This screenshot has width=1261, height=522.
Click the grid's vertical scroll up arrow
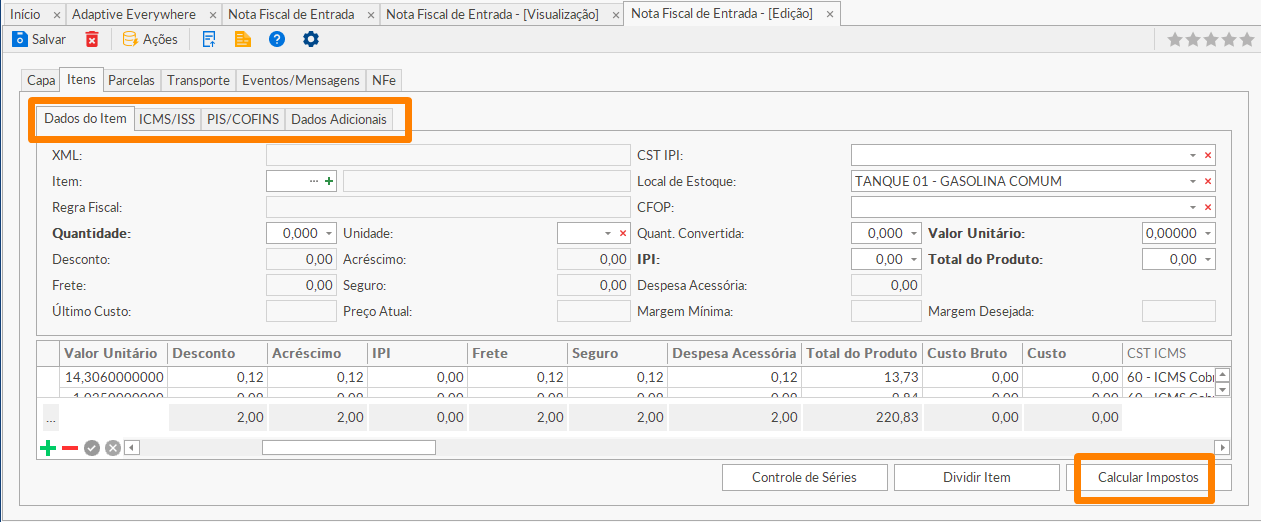click(1222, 374)
